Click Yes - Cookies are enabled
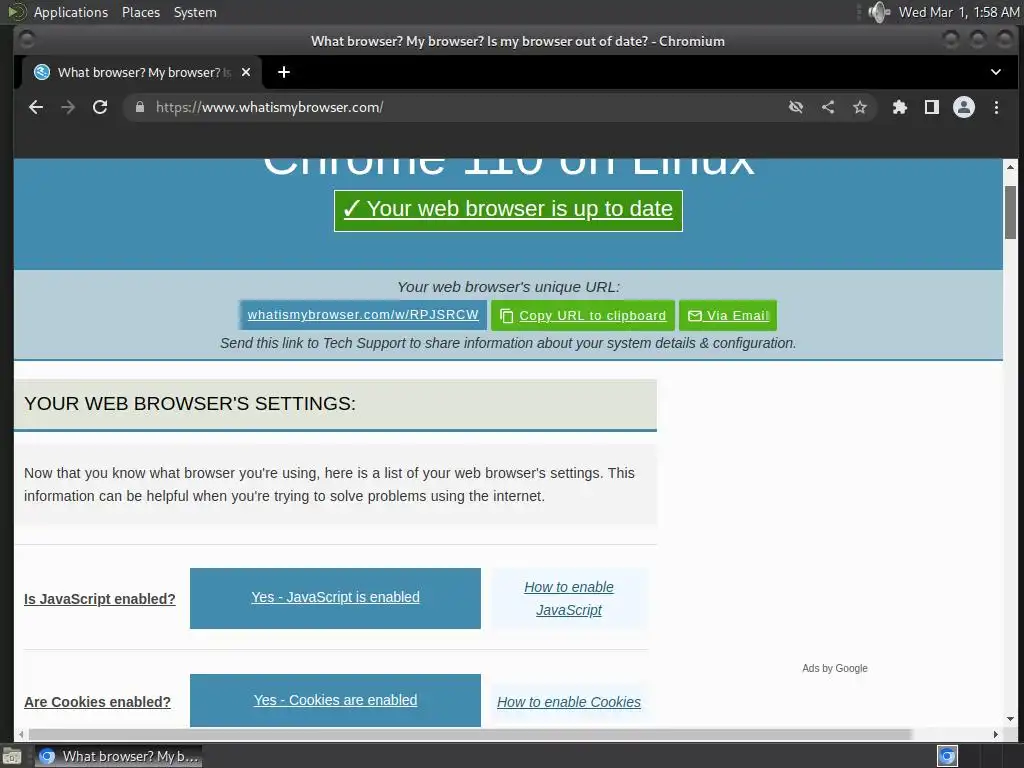The image size is (1024, 768). coord(336,700)
